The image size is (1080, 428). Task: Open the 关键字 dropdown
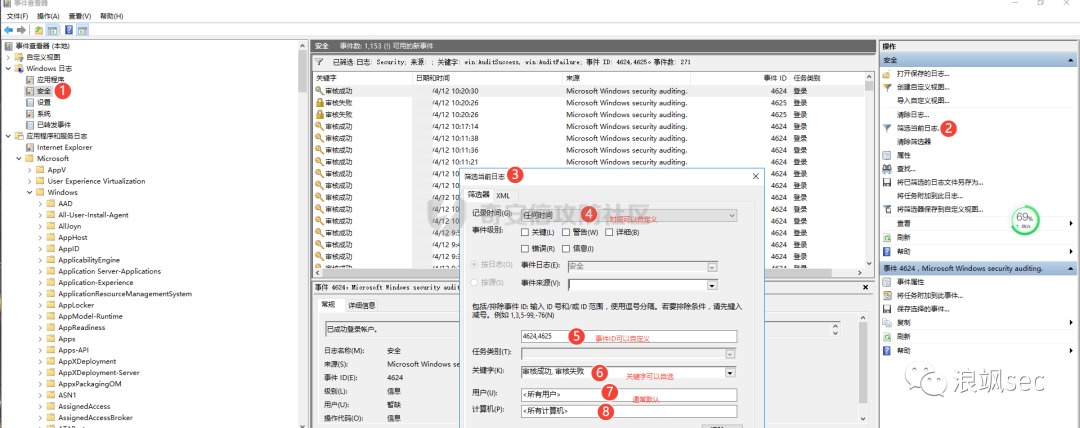(x=729, y=373)
